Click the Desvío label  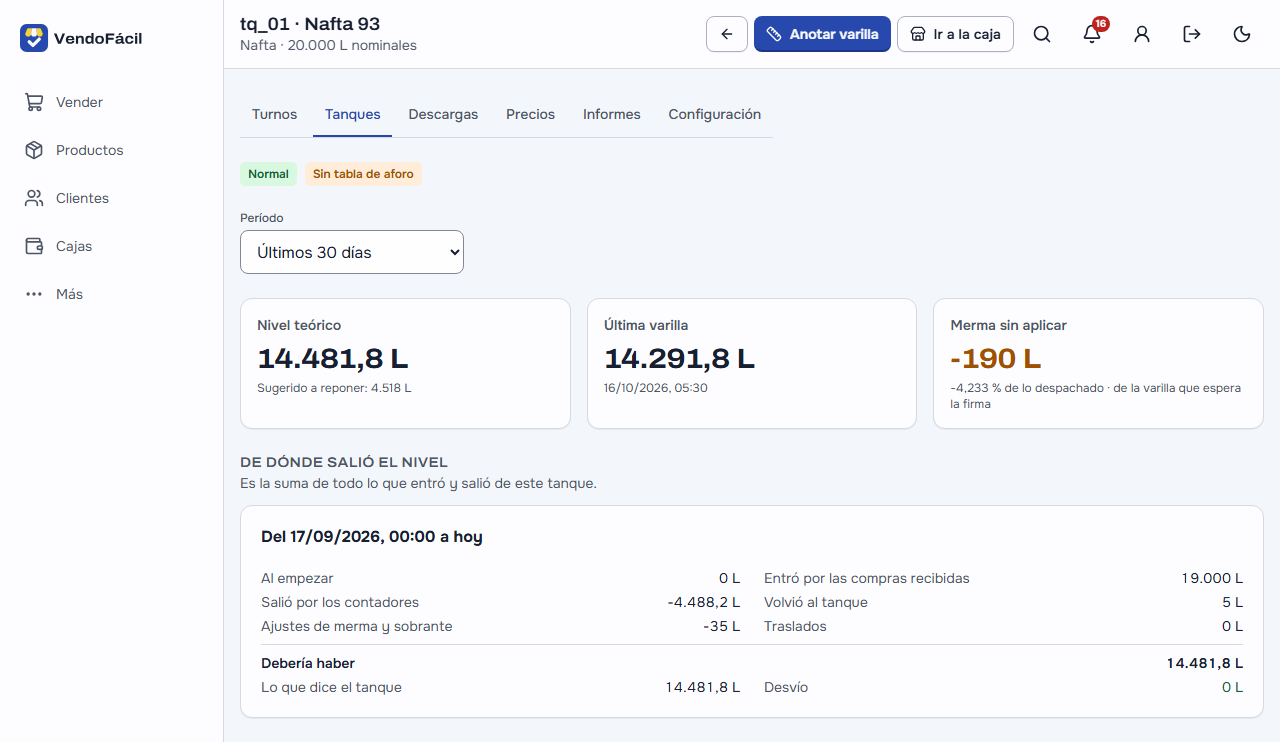(x=786, y=687)
